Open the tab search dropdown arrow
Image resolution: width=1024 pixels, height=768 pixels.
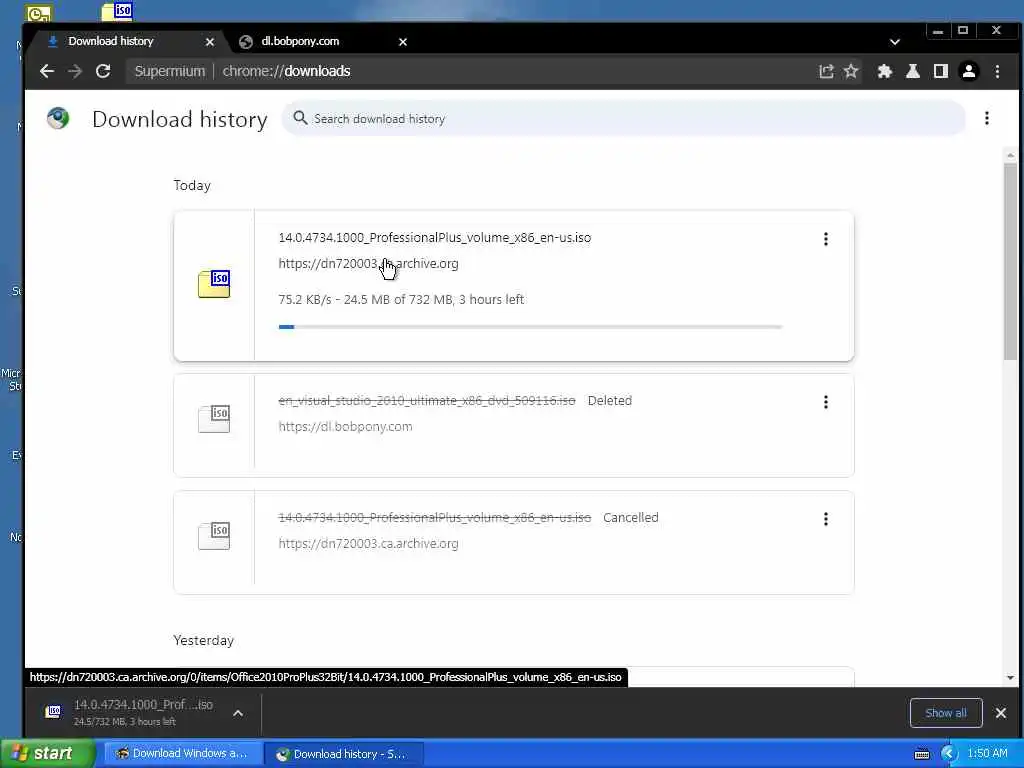895,42
